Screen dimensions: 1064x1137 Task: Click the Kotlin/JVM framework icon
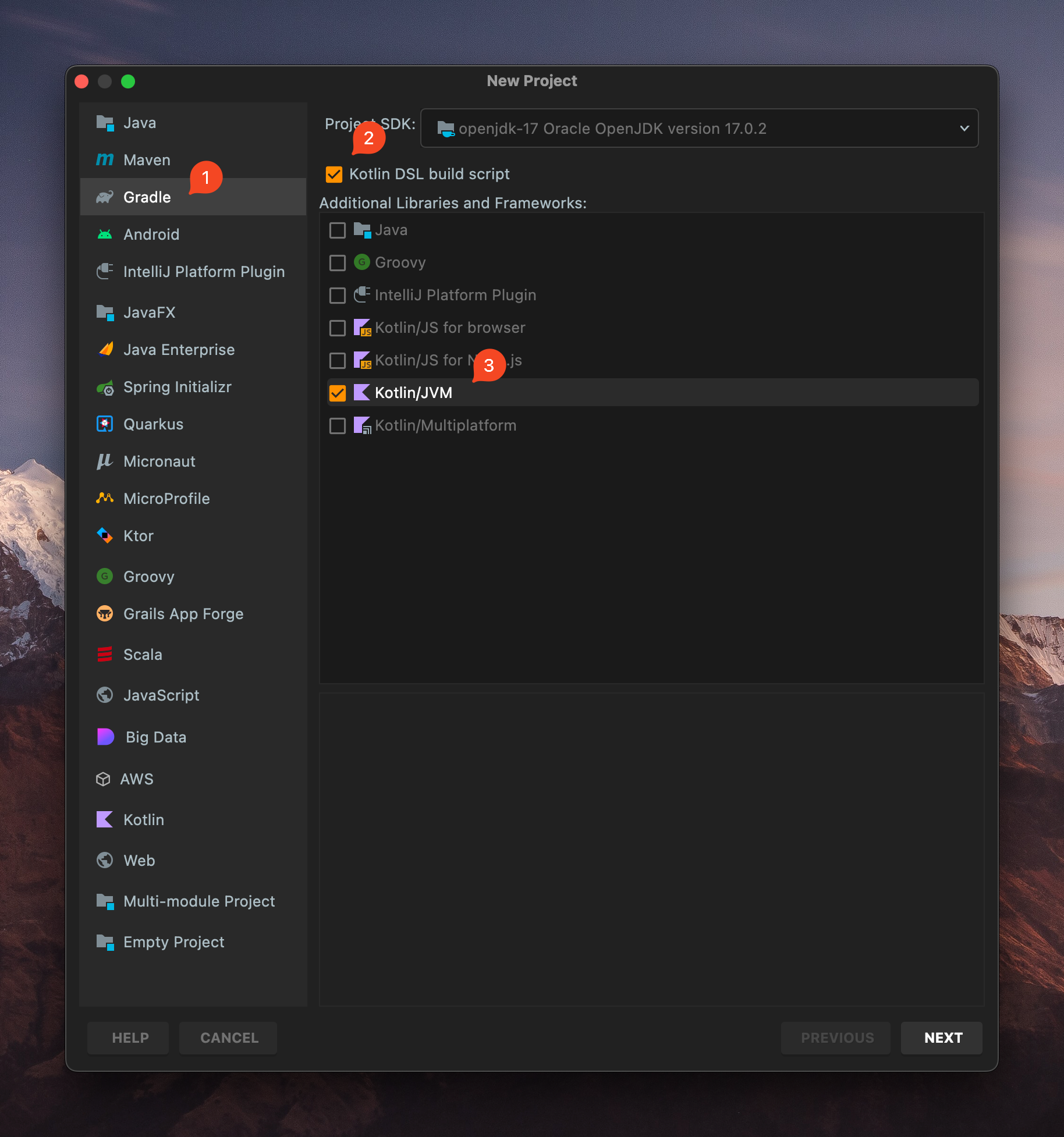pyautogui.click(x=362, y=393)
